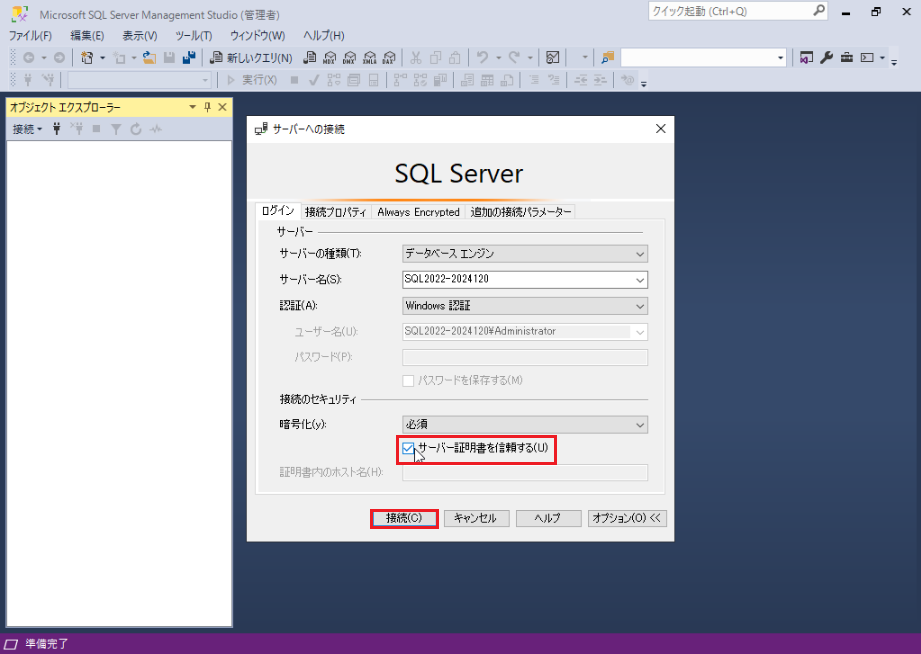Click the Comment Out Lines icon

[x=534, y=80]
